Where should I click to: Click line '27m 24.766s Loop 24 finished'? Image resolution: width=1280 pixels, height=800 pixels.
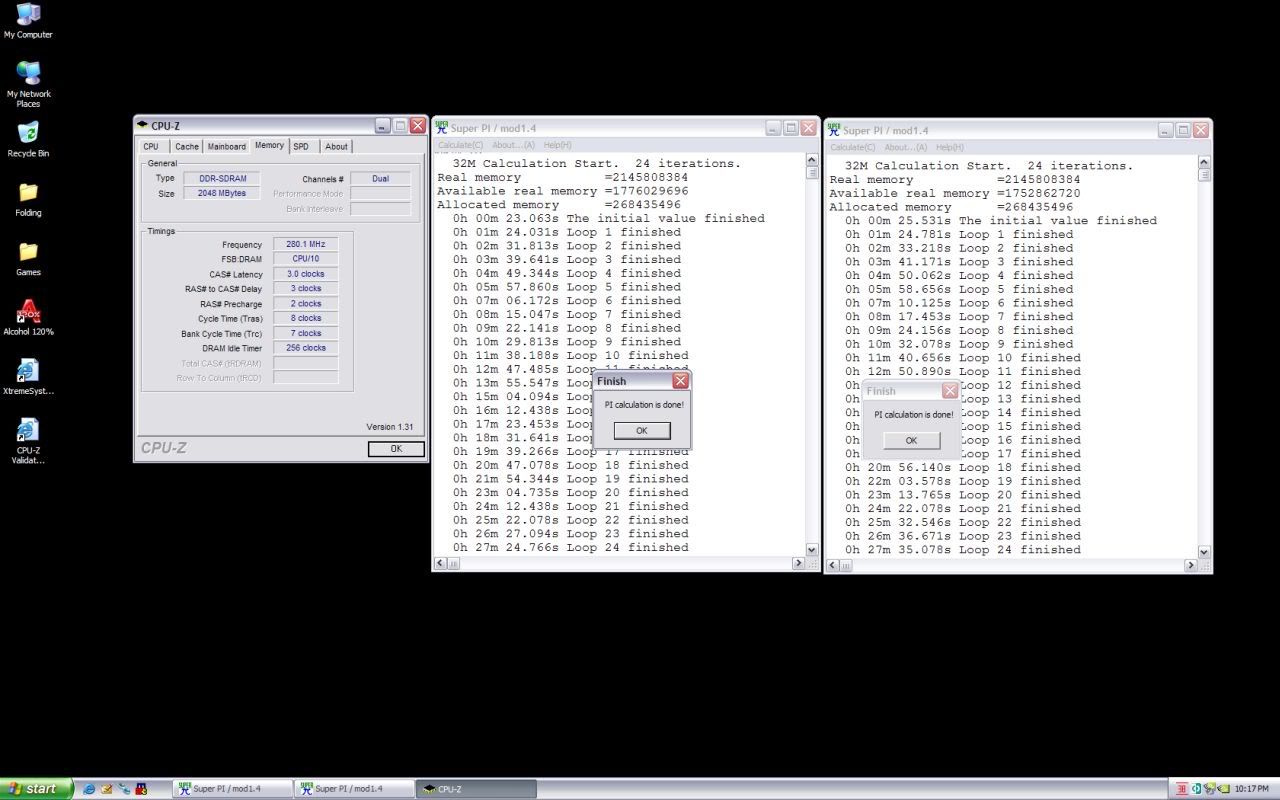click(571, 547)
